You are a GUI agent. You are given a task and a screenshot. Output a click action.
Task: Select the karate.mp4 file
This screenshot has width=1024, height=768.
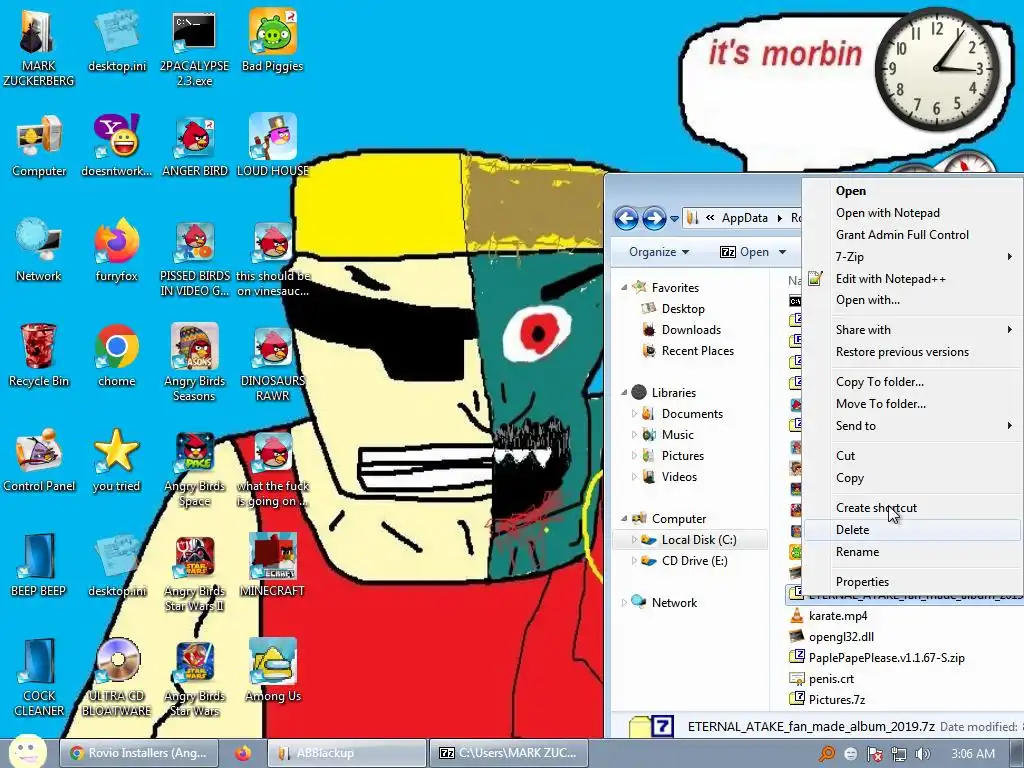(x=838, y=616)
